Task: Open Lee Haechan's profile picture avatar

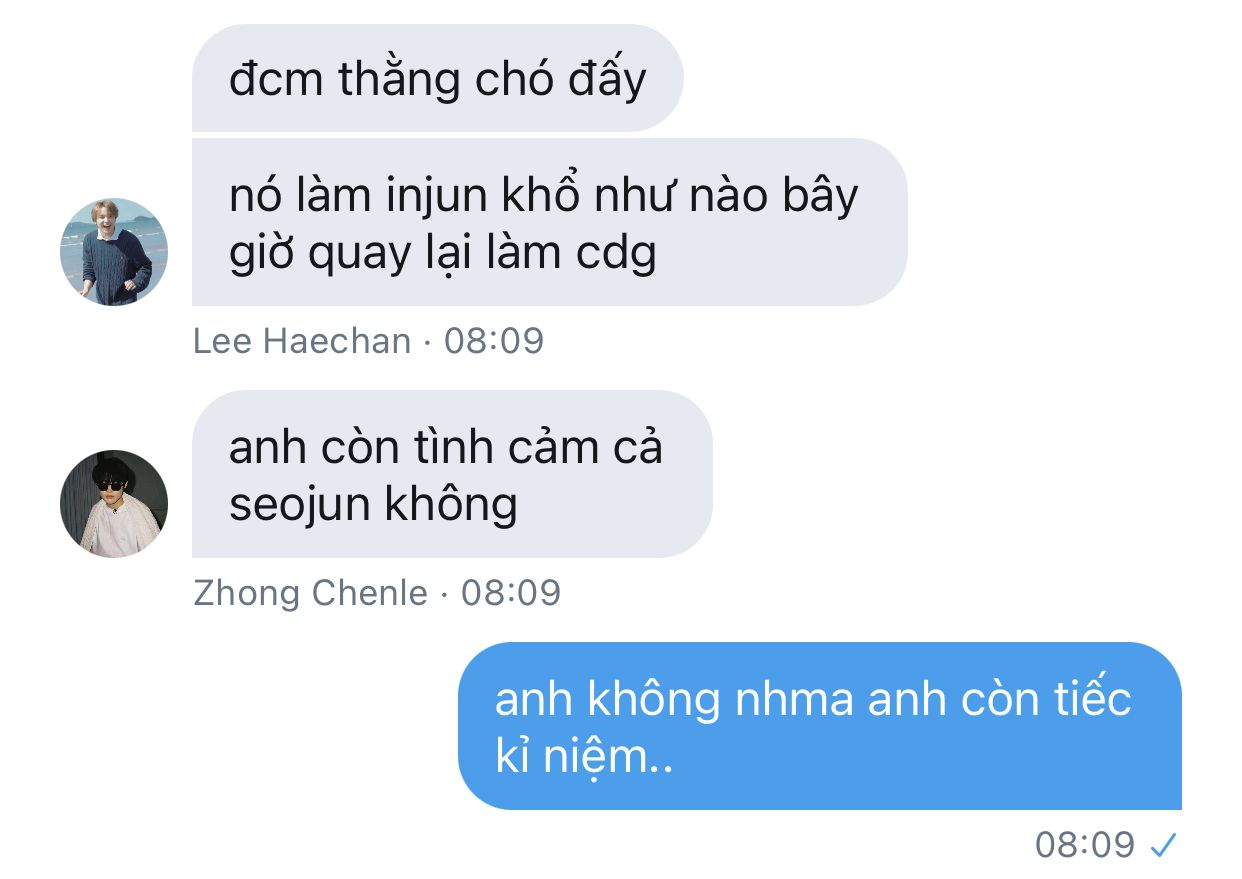Action: click(114, 251)
